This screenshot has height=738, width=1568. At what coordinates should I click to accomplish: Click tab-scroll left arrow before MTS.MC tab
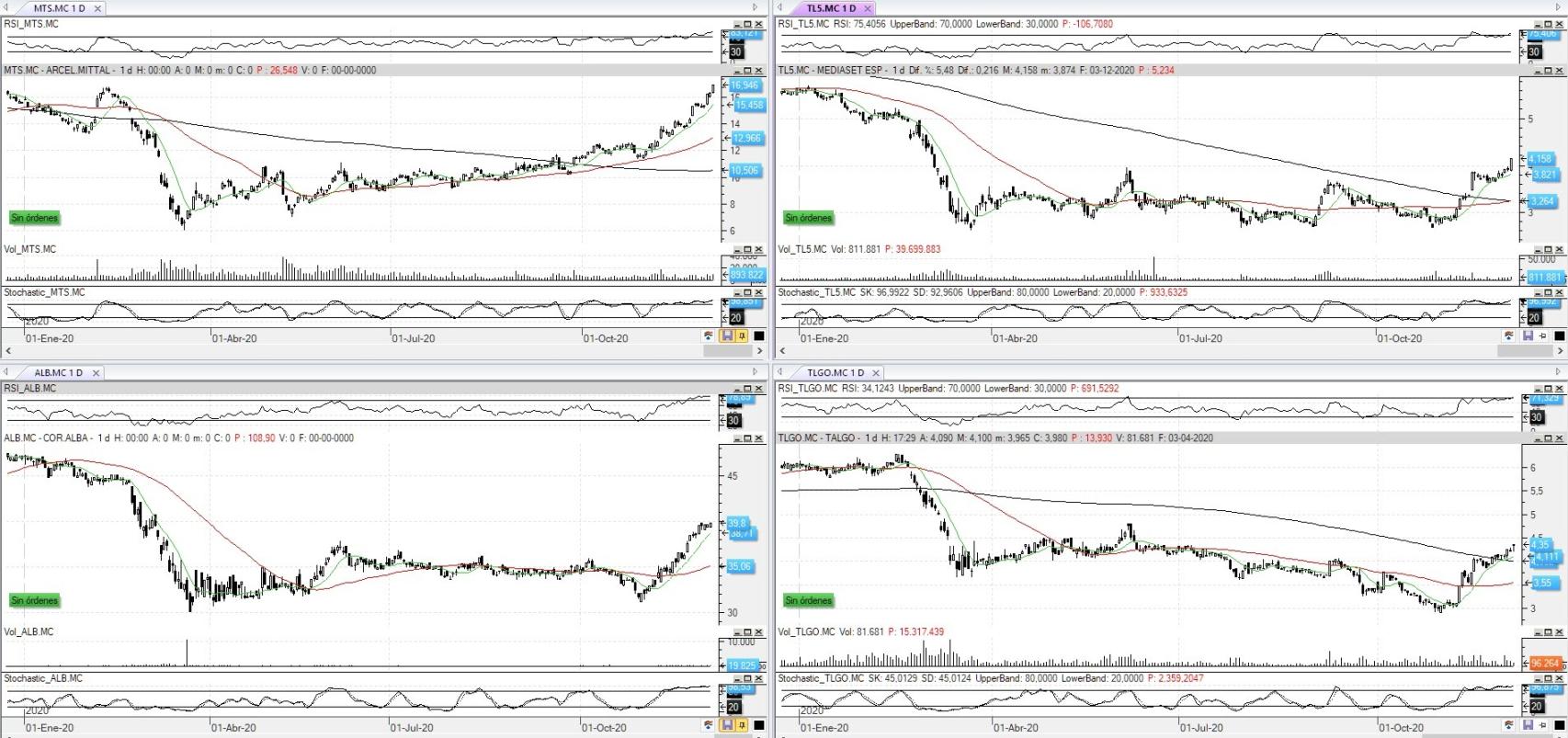(6, 8)
